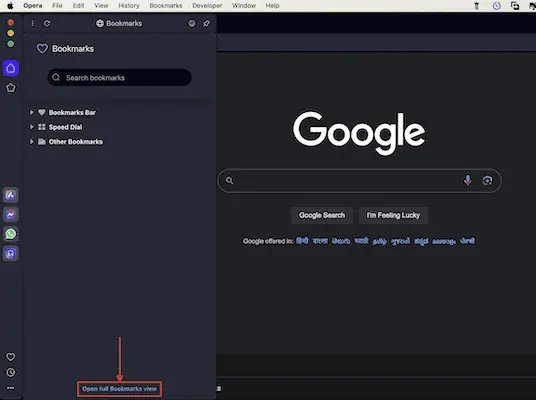Open the Developer menu
536x400 pixels.
coord(207,5)
